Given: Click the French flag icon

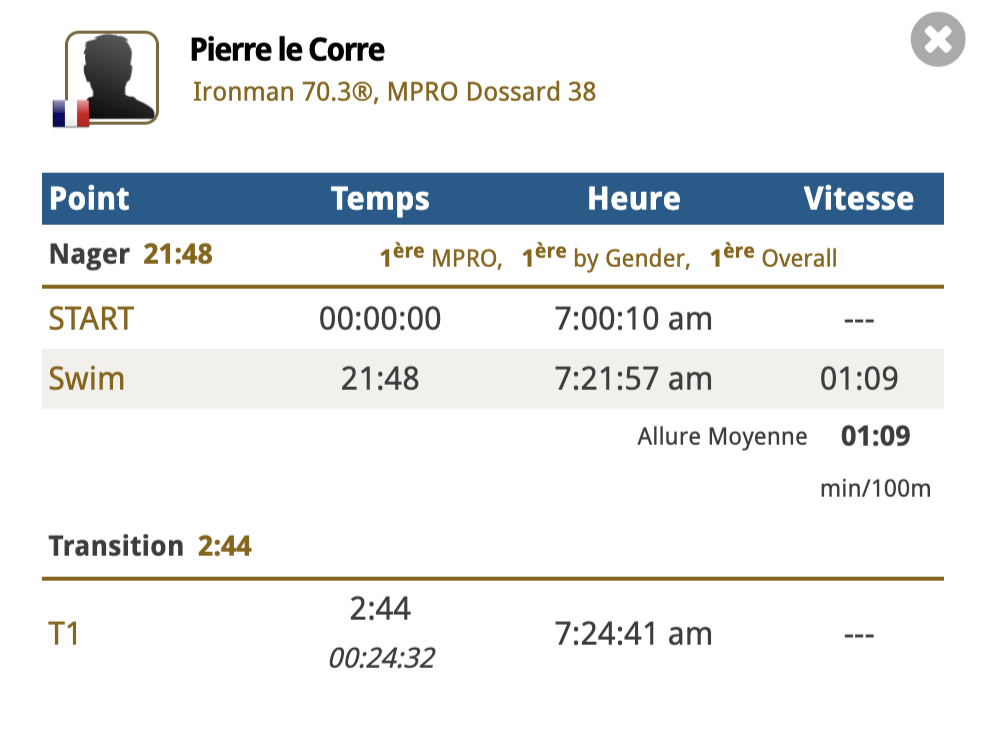Looking at the screenshot, I should 71,113.
